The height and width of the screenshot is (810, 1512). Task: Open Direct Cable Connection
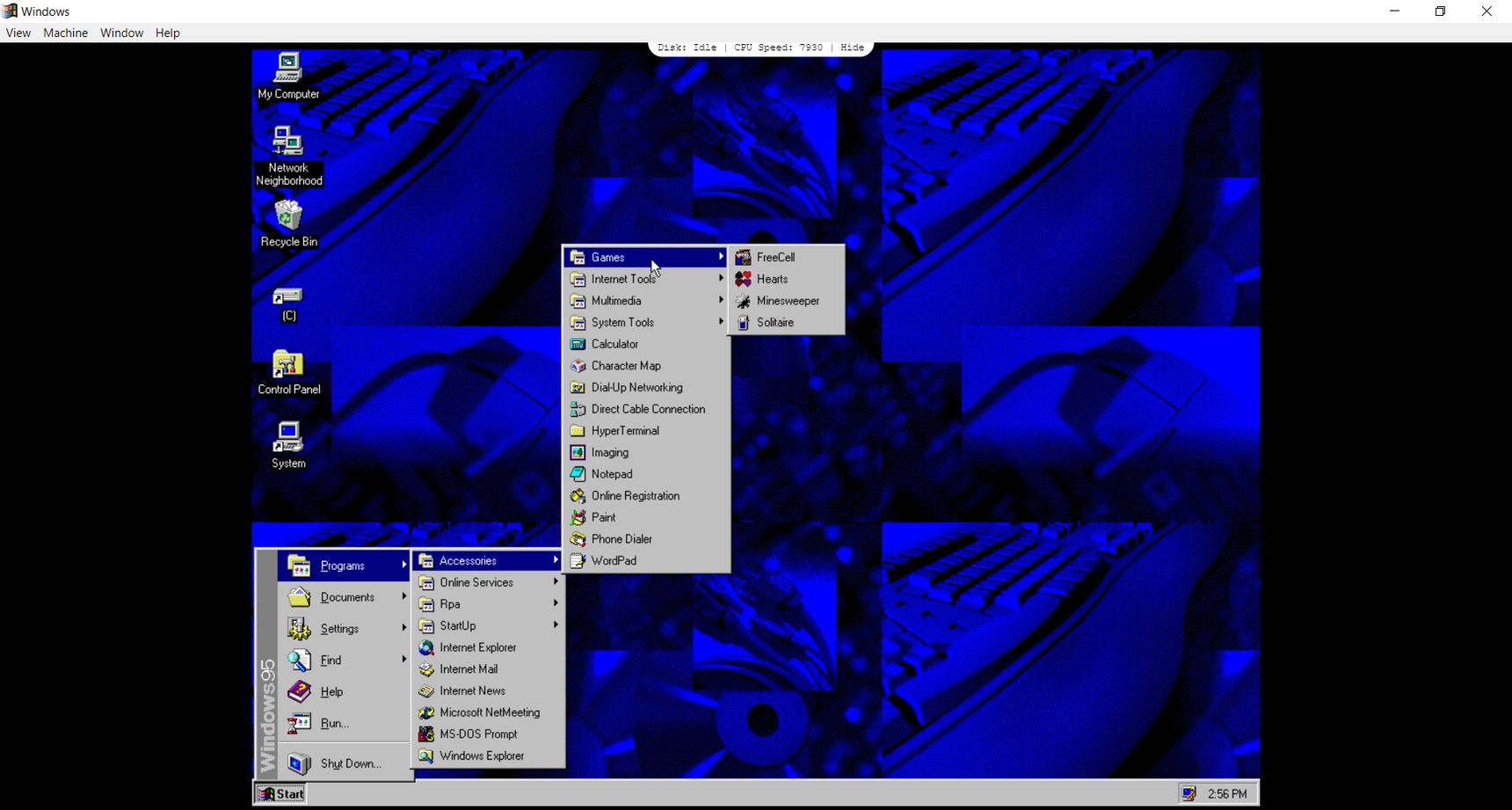tap(646, 409)
